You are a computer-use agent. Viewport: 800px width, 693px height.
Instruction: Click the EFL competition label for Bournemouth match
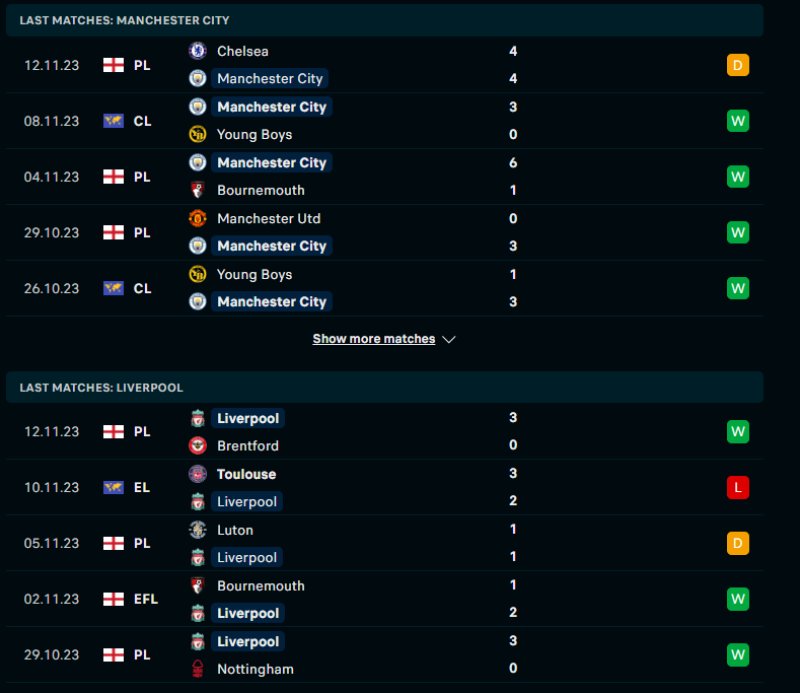(x=146, y=599)
